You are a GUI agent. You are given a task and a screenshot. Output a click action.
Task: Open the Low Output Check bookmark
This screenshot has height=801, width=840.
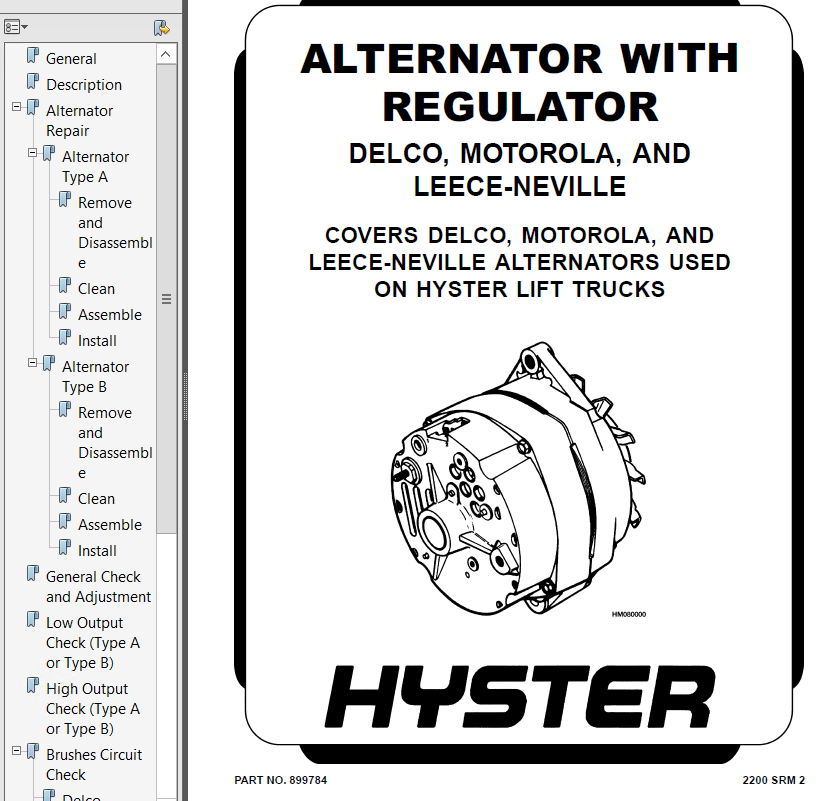(93, 642)
